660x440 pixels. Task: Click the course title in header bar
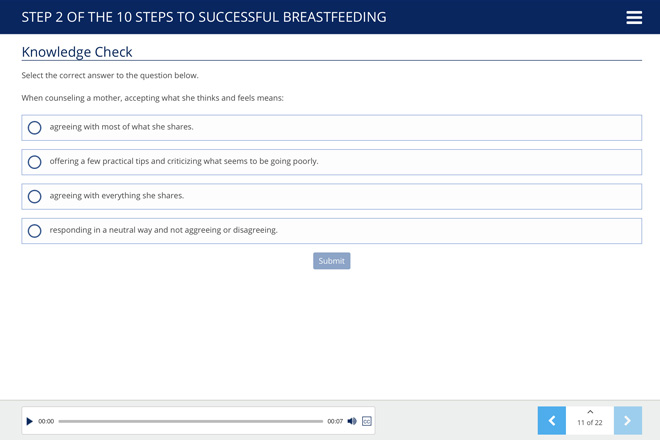[x=204, y=17]
